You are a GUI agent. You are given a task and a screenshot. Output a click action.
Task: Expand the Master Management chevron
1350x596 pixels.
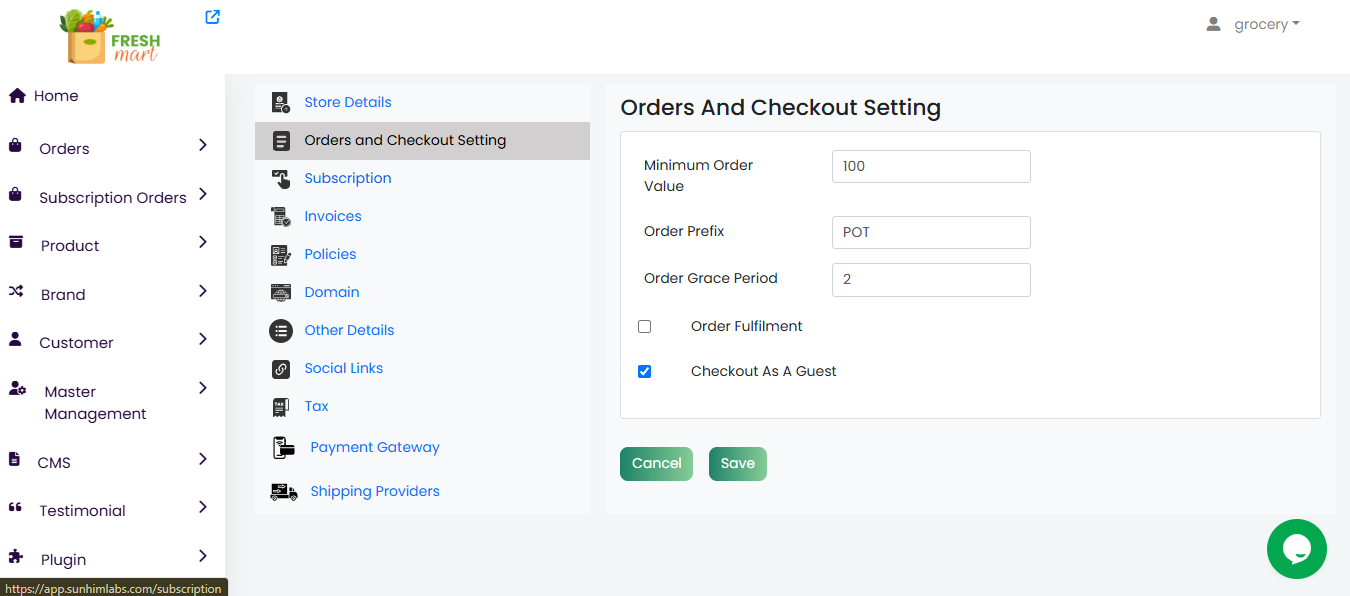pyautogui.click(x=202, y=388)
